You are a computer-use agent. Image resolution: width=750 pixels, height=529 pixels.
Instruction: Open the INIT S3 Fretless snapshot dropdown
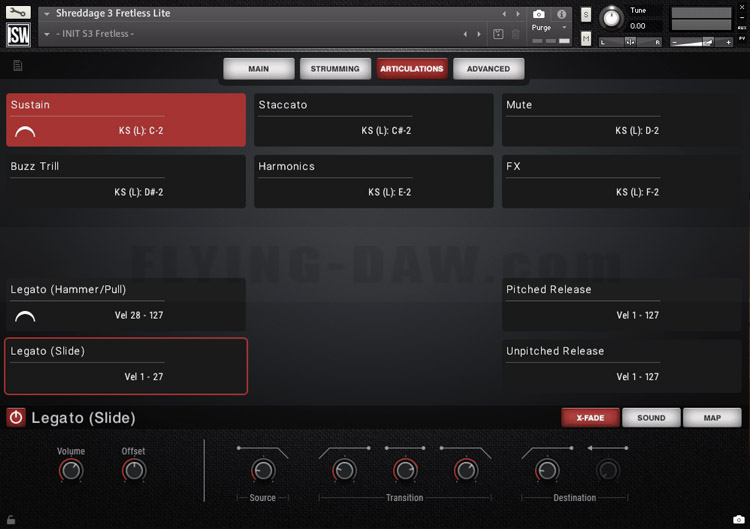[x=47, y=34]
